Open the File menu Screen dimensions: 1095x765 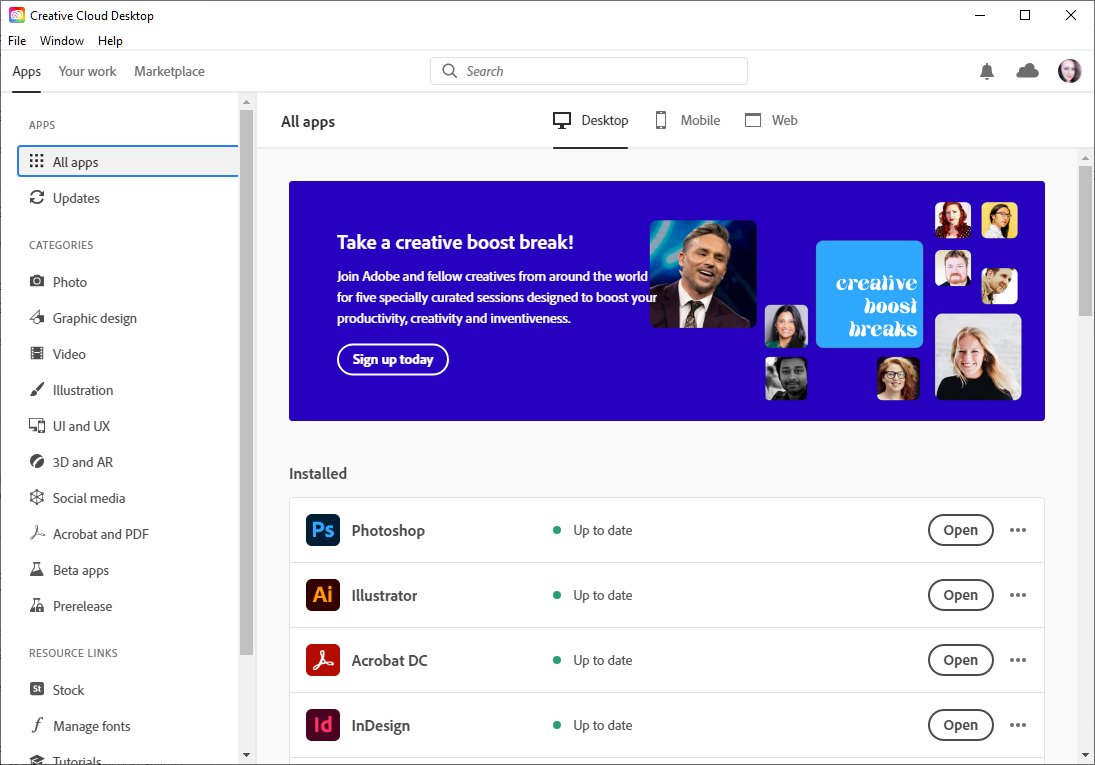(x=17, y=41)
